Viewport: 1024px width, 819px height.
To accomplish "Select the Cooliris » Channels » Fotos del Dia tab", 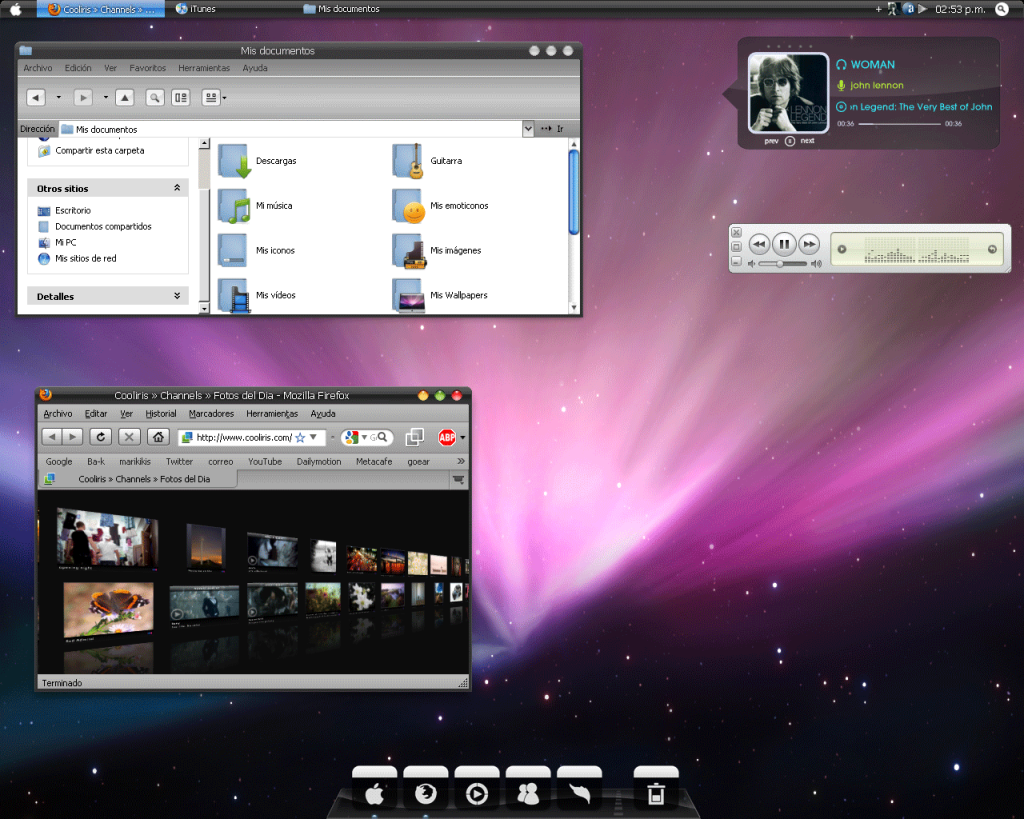I will pos(137,479).
